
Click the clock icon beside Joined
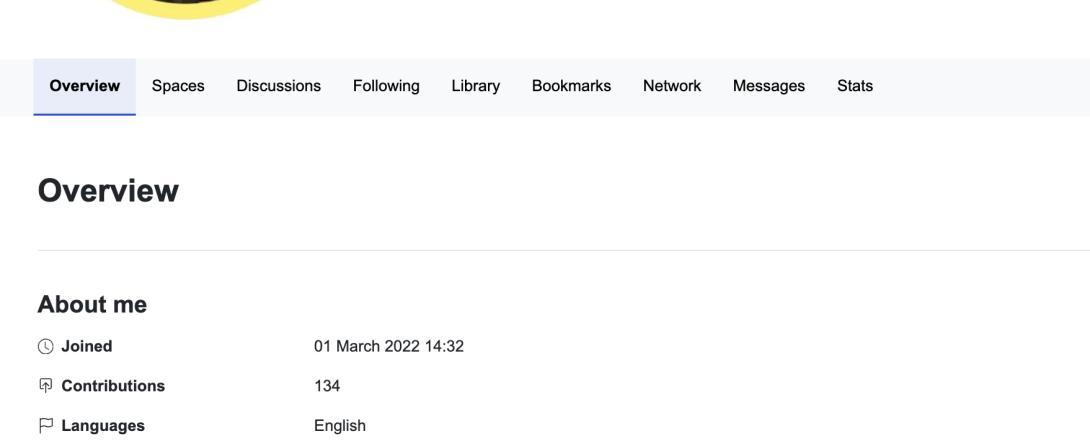(46, 347)
